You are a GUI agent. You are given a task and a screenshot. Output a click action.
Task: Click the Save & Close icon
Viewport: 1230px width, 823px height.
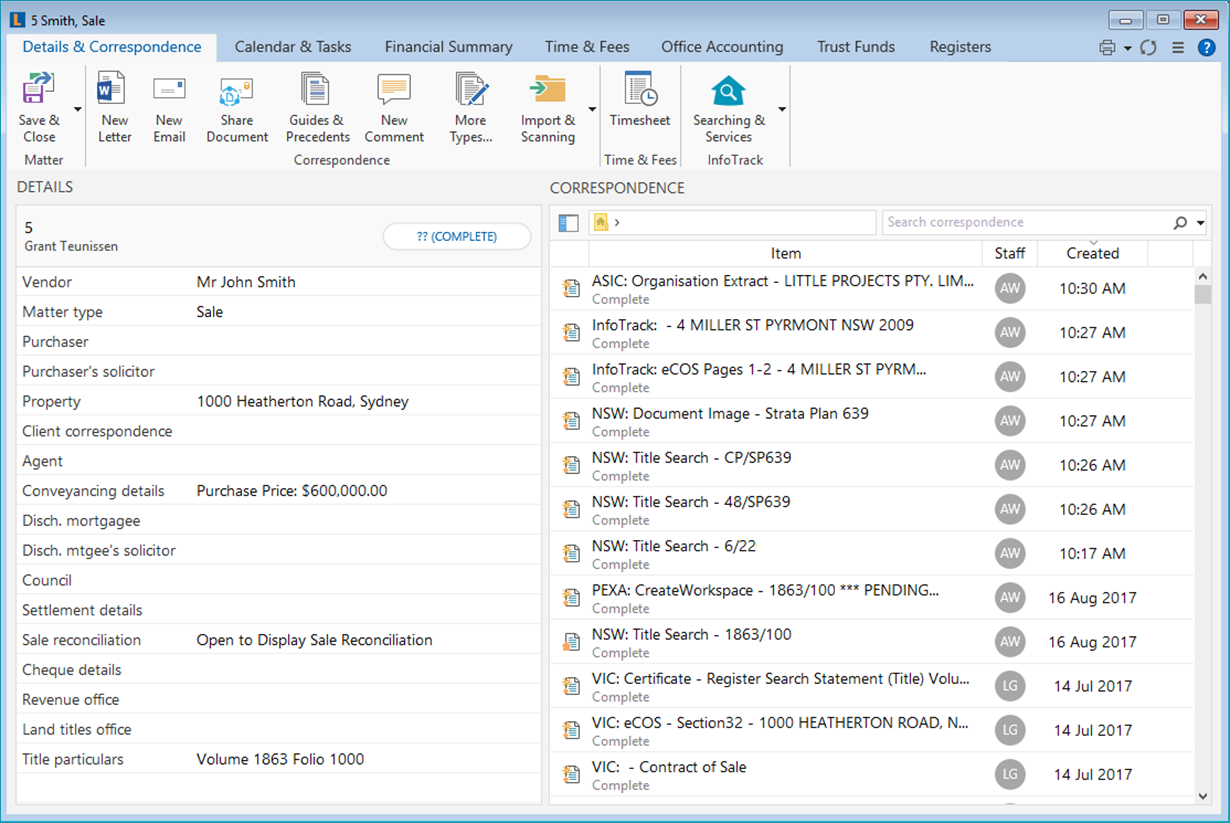(x=39, y=90)
